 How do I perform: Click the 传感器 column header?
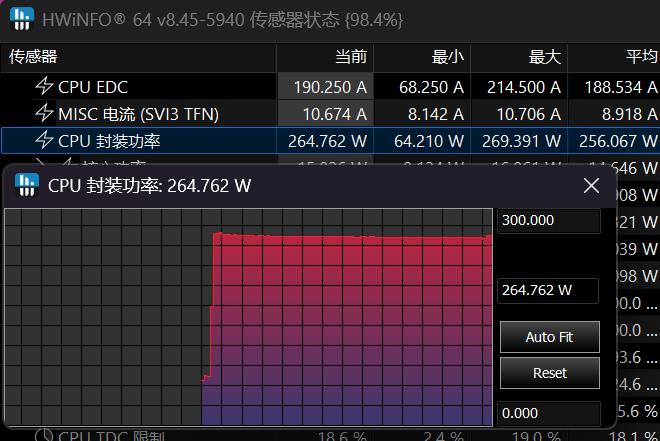pyautogui.click(x=138, y=57)
